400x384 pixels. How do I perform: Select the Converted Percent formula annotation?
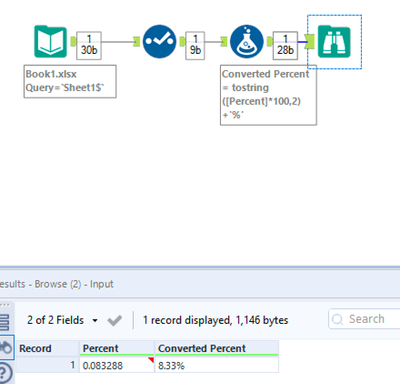[x=268, y=95]
